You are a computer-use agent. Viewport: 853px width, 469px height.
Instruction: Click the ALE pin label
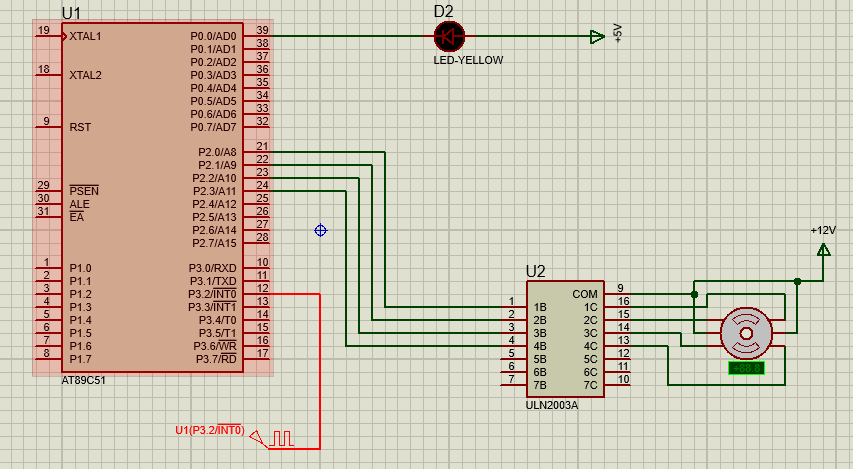point(79,205)
